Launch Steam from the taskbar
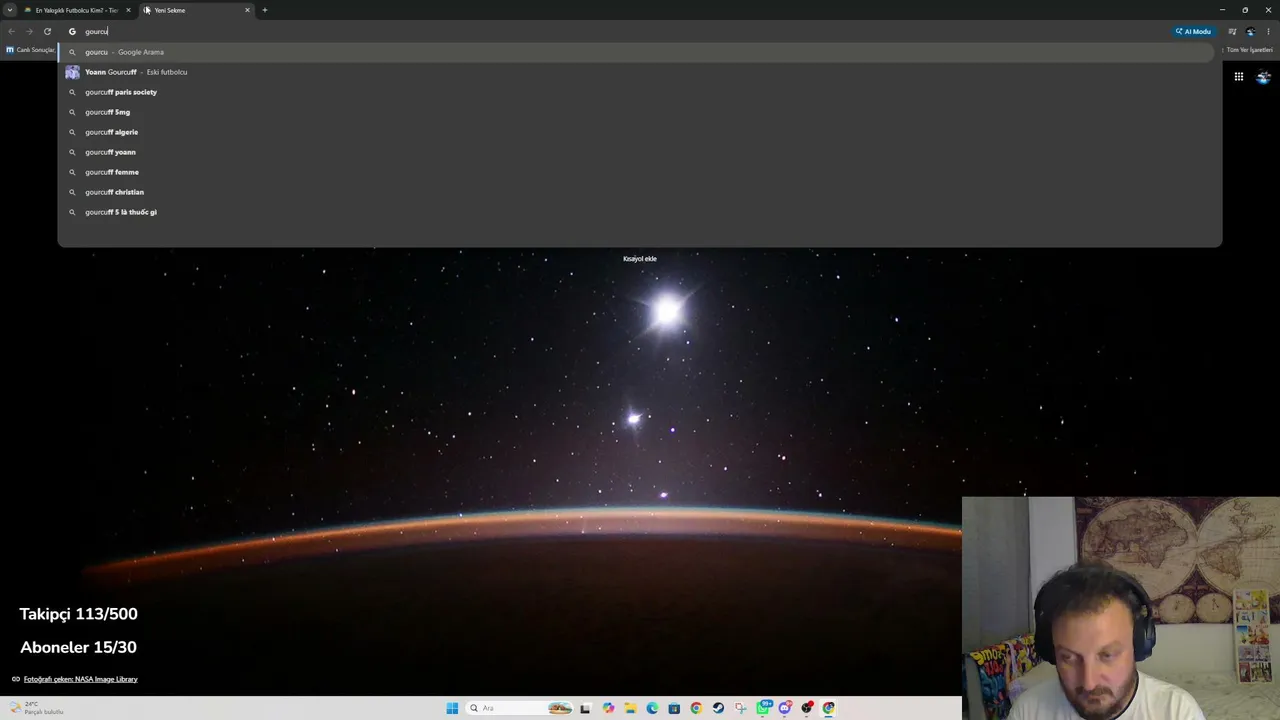 coord(718,708)
